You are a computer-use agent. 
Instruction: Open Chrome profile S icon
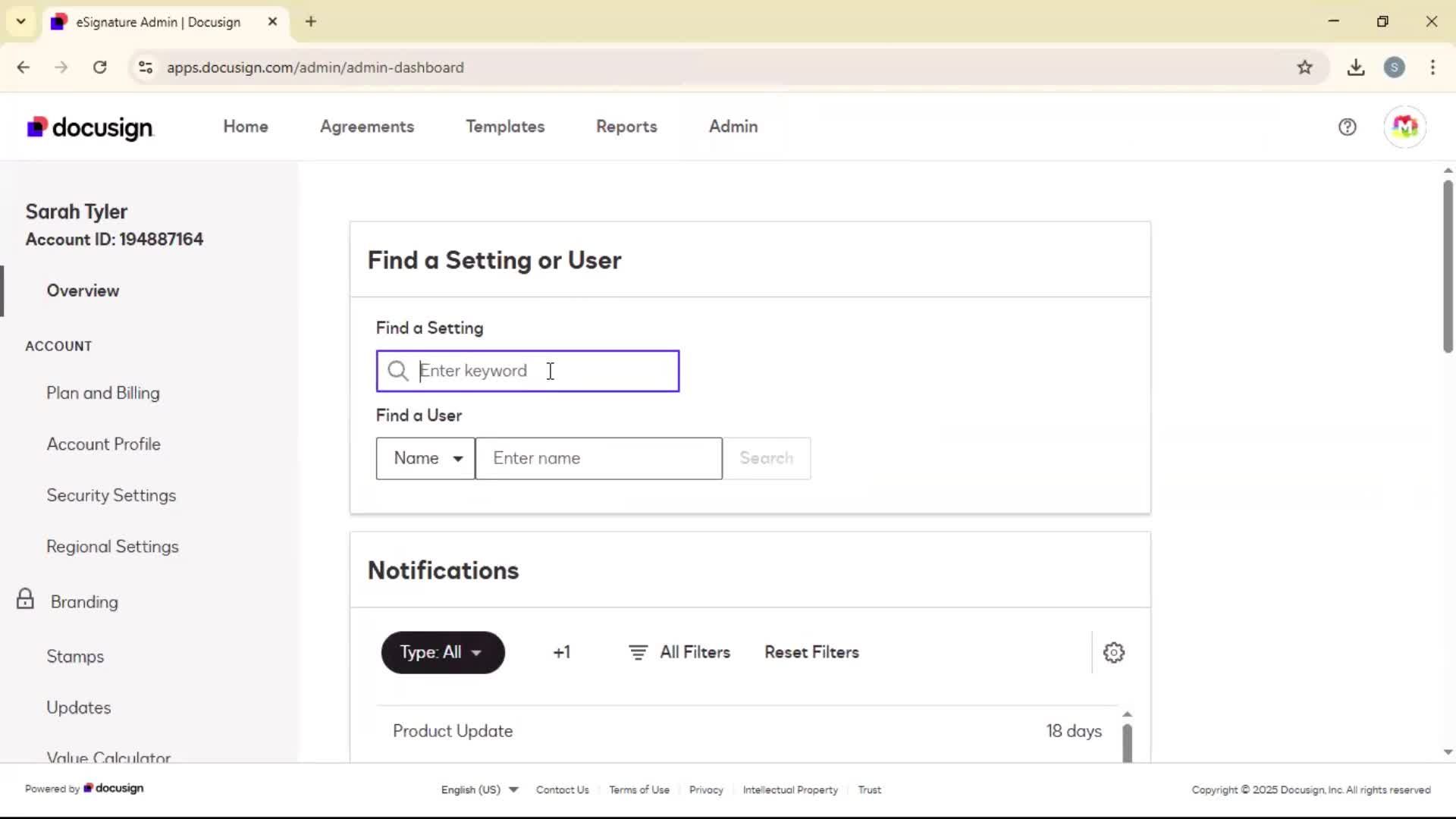1394,67
